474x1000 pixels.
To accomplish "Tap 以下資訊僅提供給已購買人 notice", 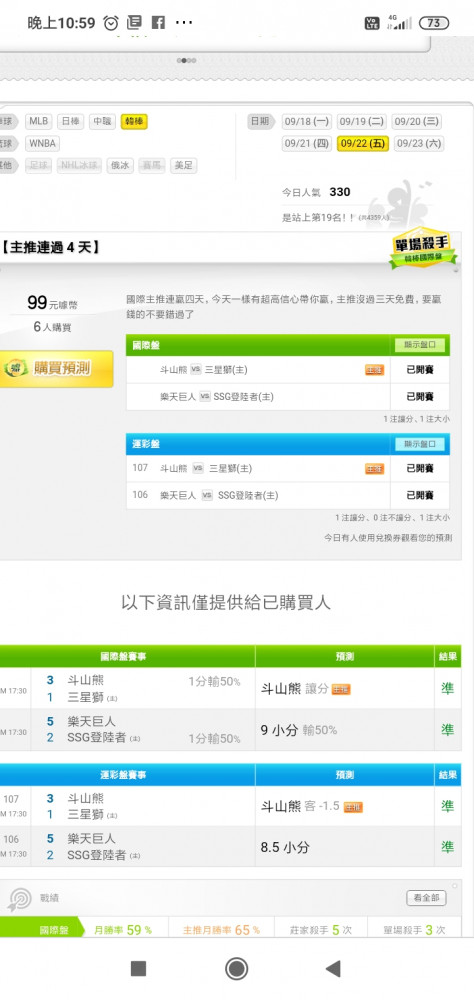I will (226, 603).
